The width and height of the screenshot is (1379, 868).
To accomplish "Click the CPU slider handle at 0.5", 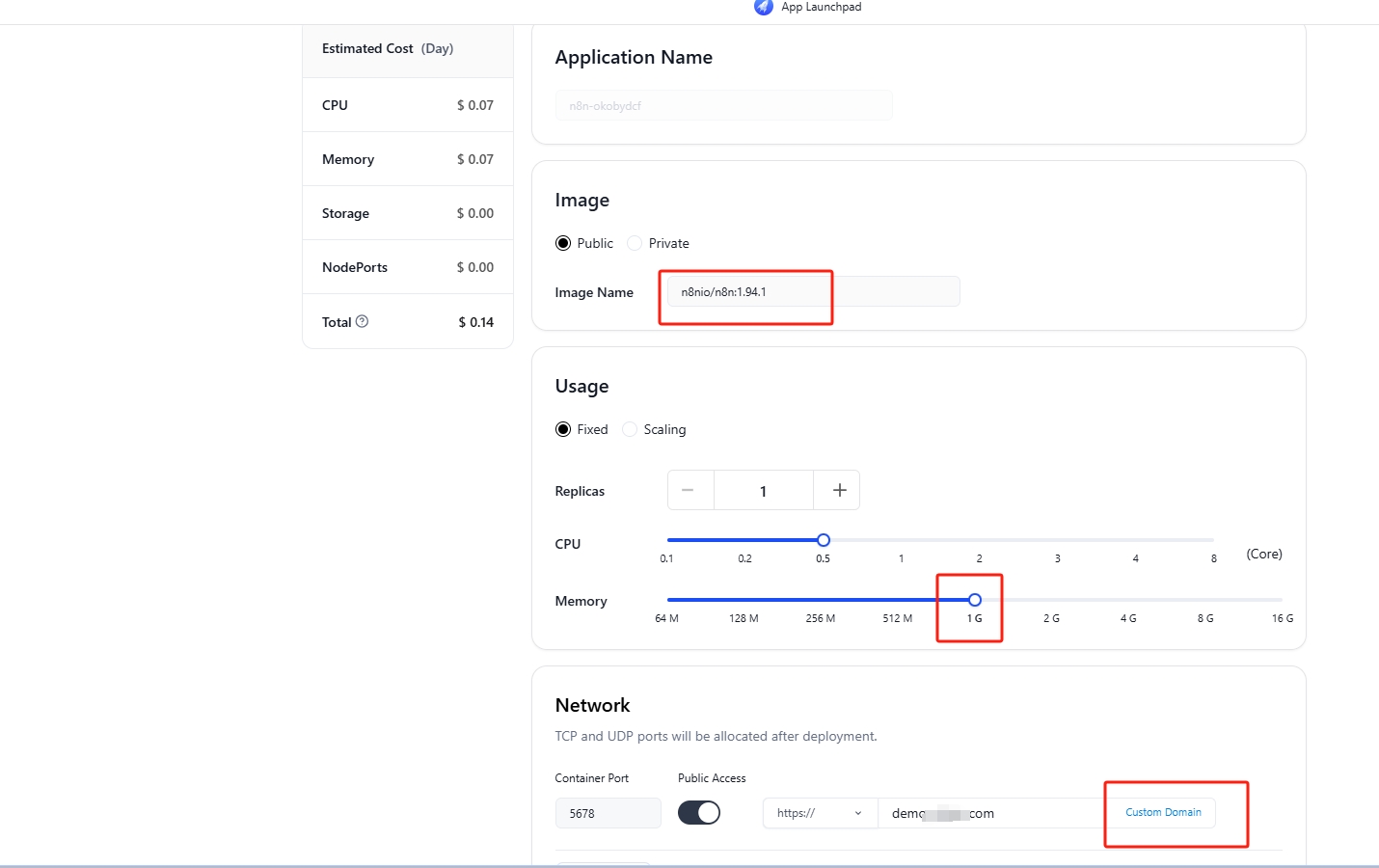I will 824,540.
